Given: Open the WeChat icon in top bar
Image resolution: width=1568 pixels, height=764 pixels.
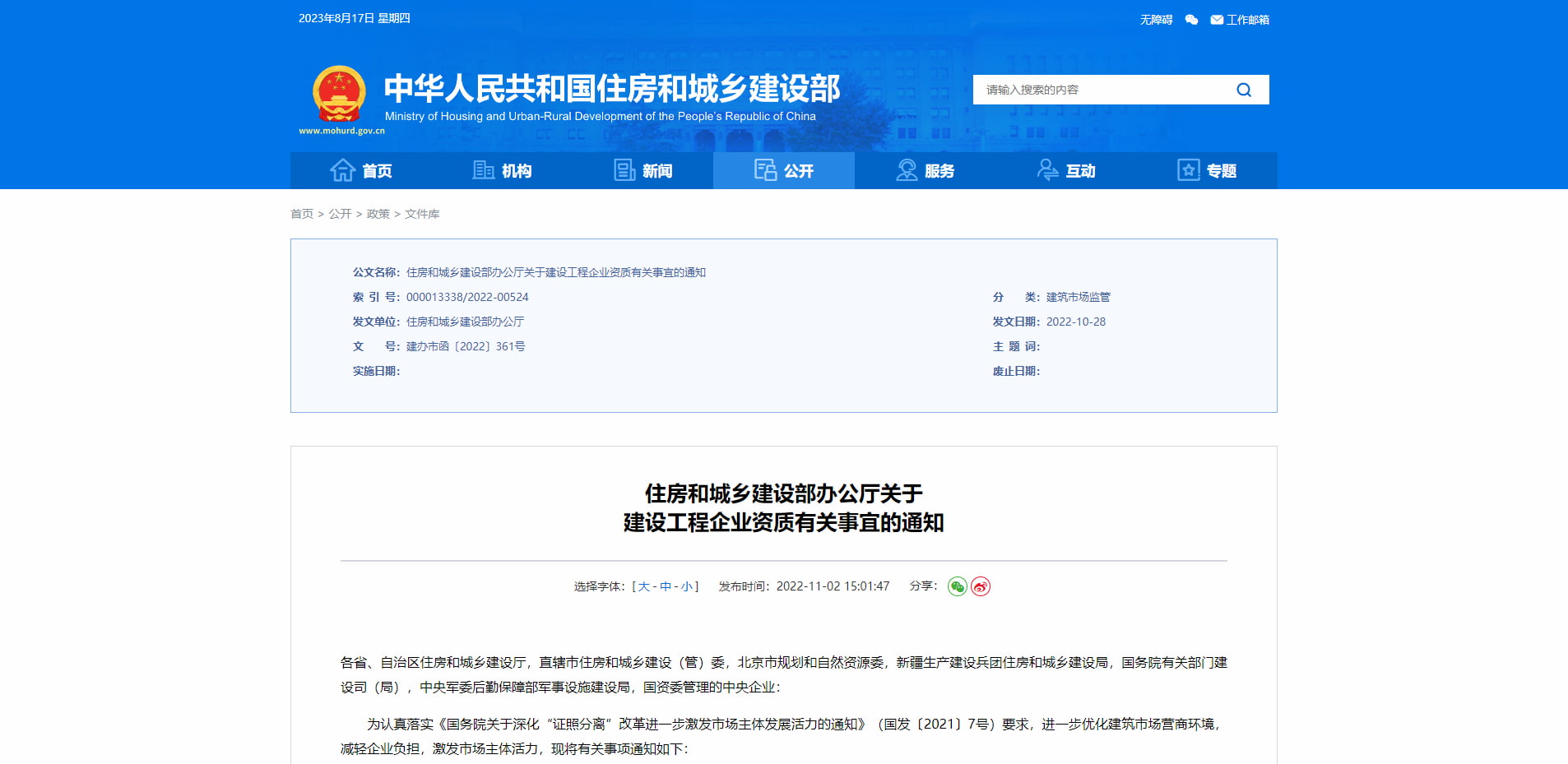Looking at the screenshot, I should pos(1191,20).
